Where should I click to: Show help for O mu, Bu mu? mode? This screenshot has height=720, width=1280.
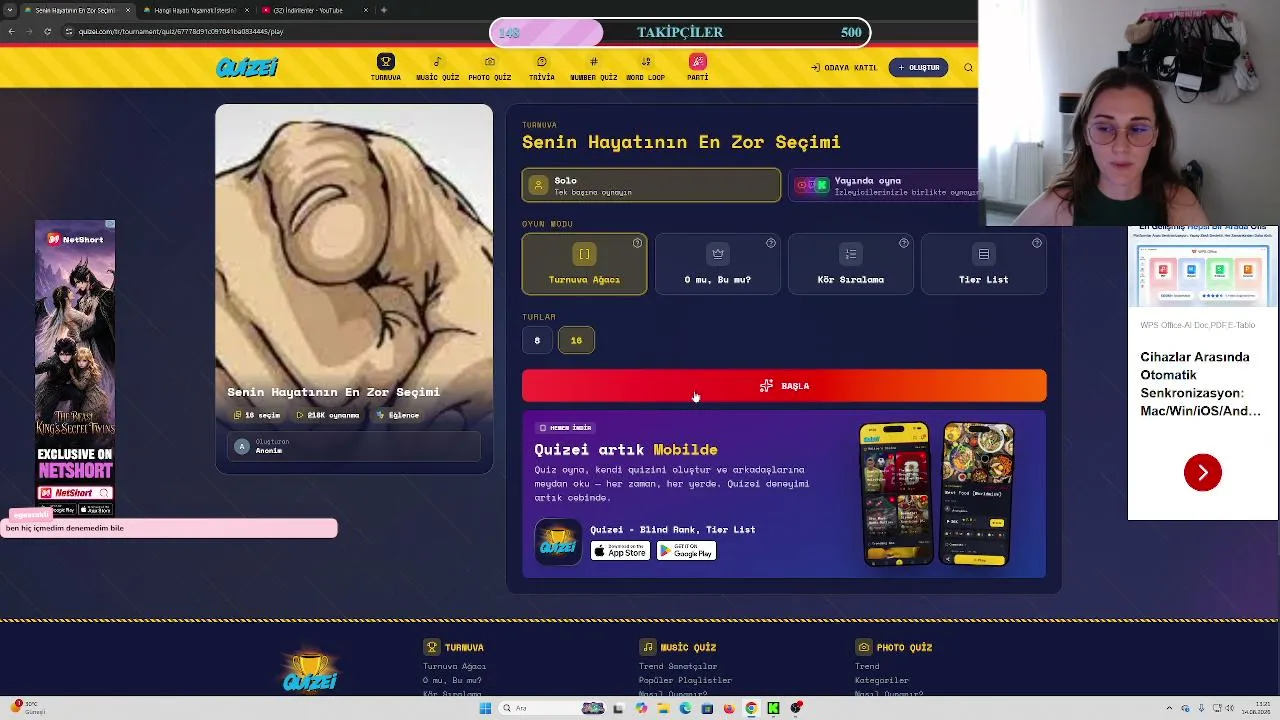[x=770, y=243]
